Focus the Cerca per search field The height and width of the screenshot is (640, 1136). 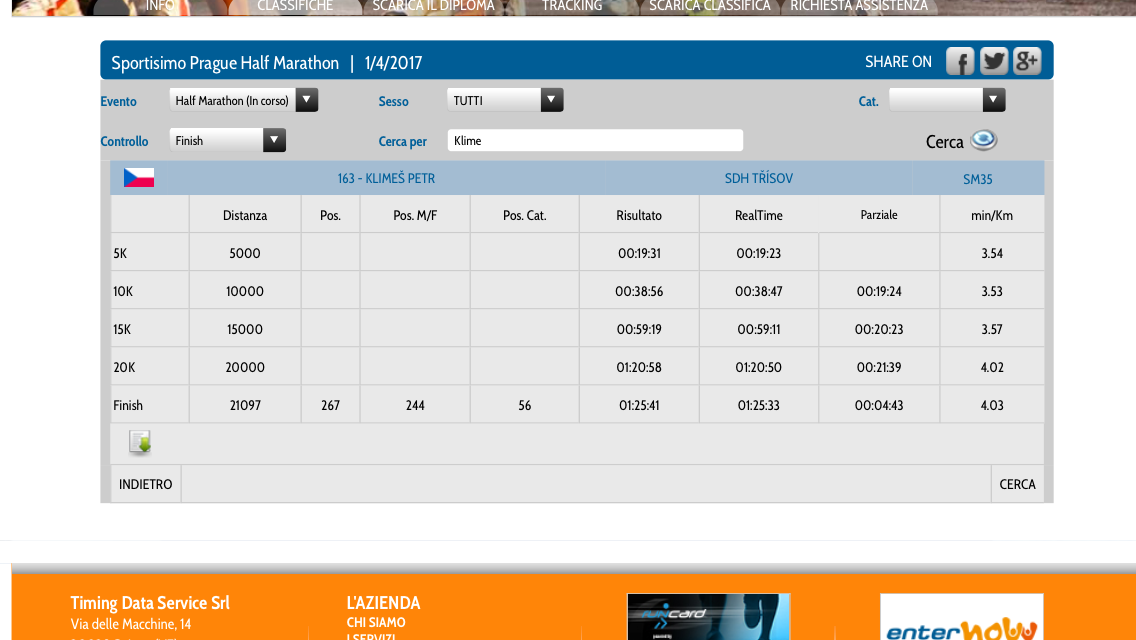coord(595,140)
